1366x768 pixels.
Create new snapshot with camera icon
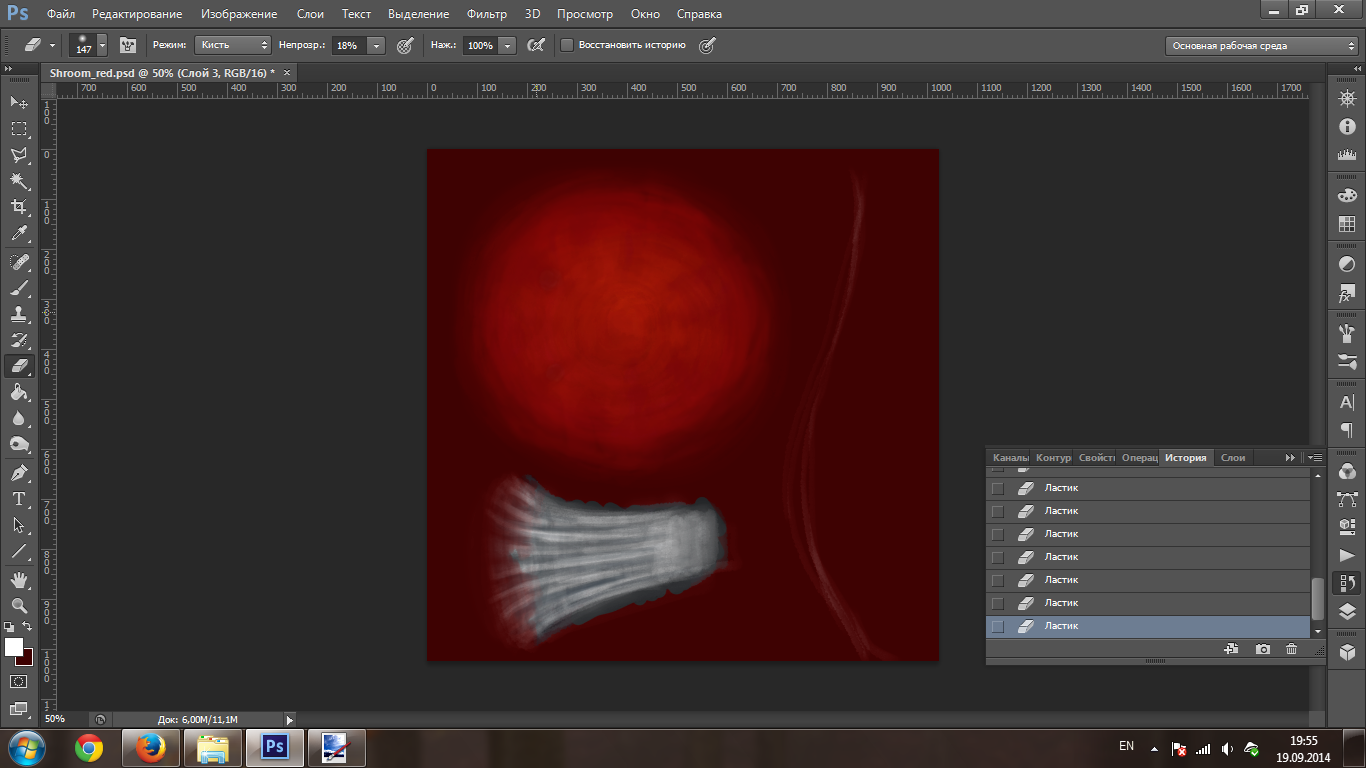pyautogui.click(x=1263, y=649)
